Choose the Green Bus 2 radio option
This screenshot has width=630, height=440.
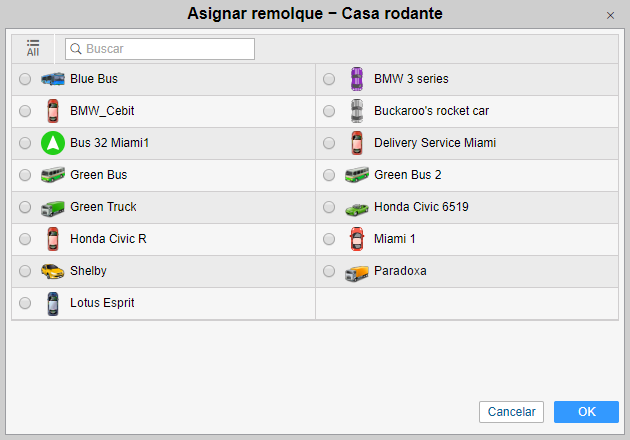coord(329,175)
